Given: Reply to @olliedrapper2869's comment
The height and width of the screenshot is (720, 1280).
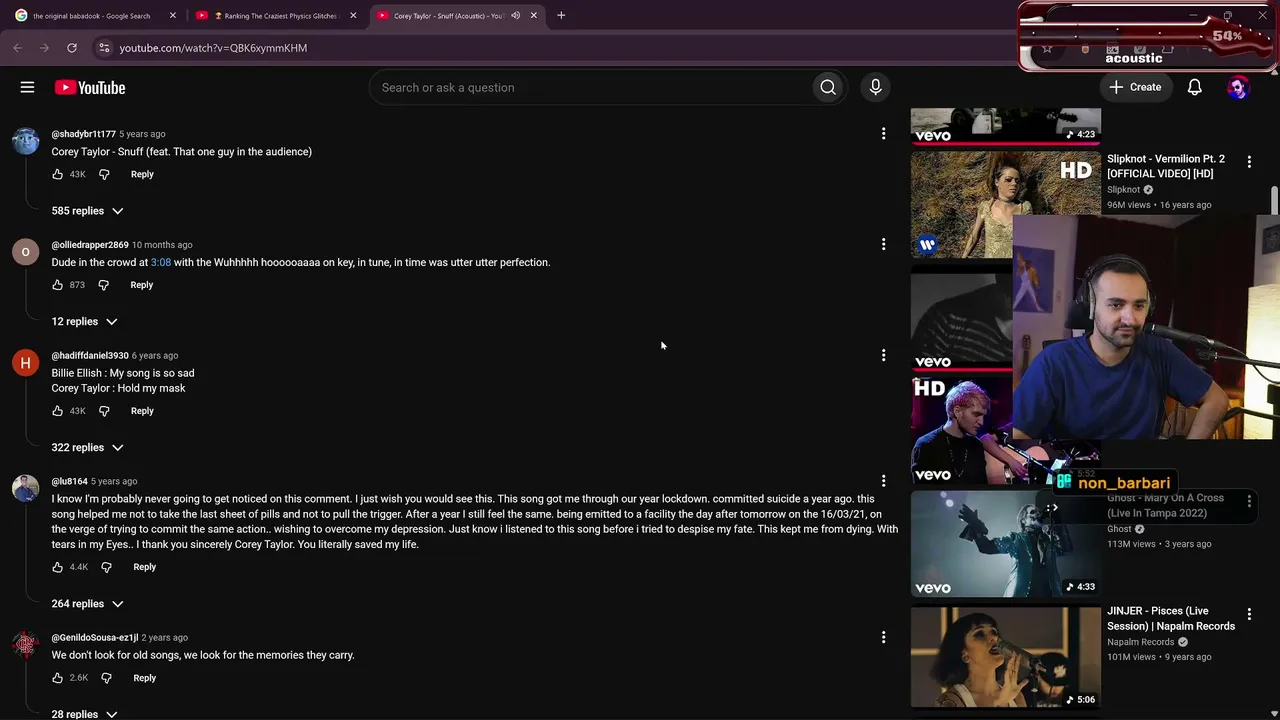Looking at the screenshot, I should [x=142, y=285].
